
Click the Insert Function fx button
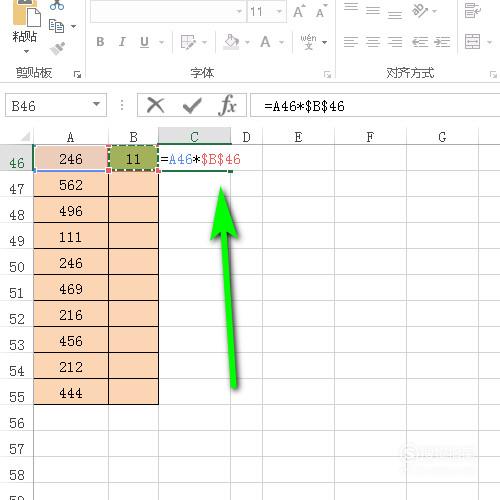pyautogui.click(x=228, y=105)
